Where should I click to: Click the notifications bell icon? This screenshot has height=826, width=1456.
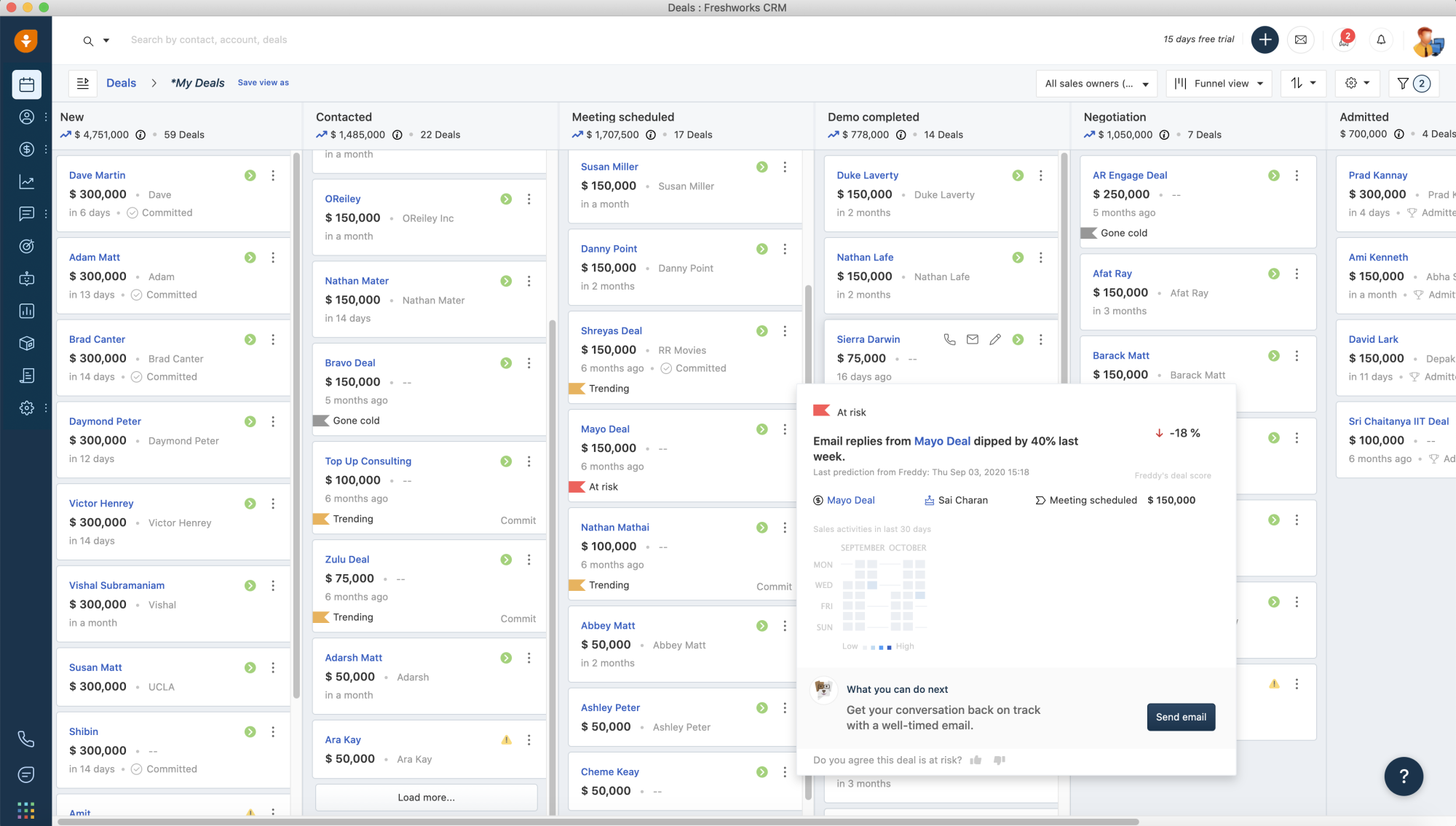(1381, 40)
